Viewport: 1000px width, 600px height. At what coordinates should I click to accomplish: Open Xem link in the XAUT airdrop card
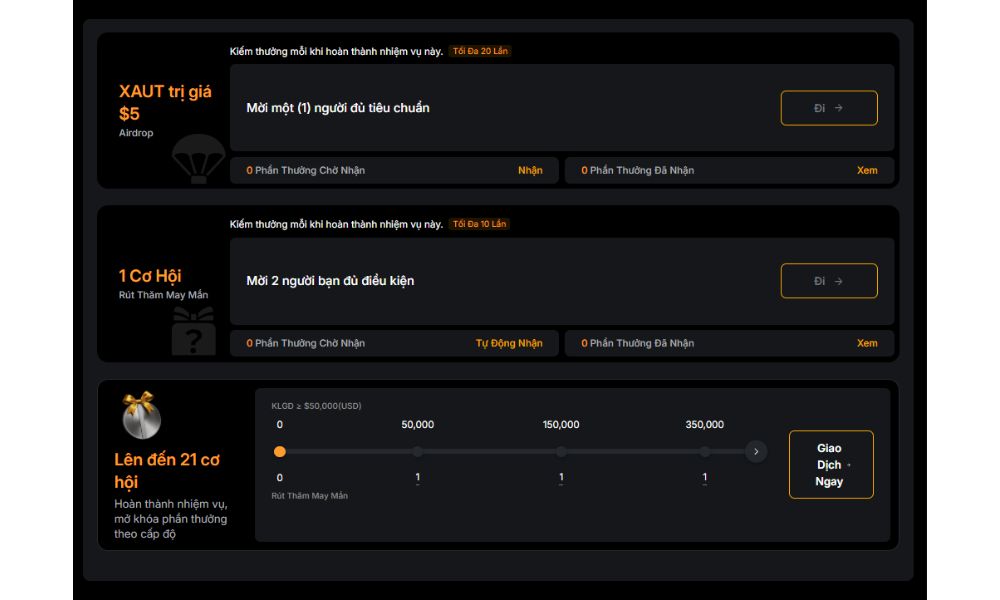coord(867,170)
